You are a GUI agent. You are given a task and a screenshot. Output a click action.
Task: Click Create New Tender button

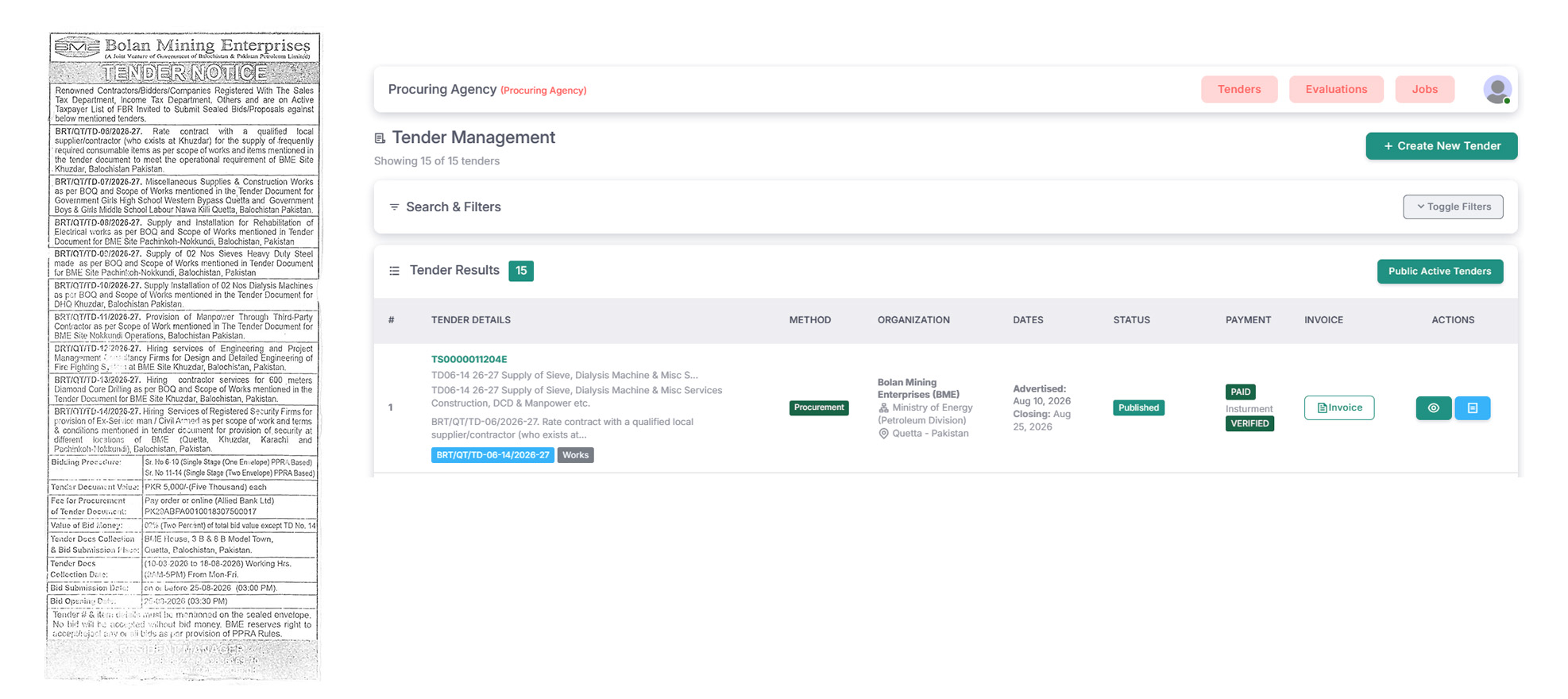point(1442,146)
